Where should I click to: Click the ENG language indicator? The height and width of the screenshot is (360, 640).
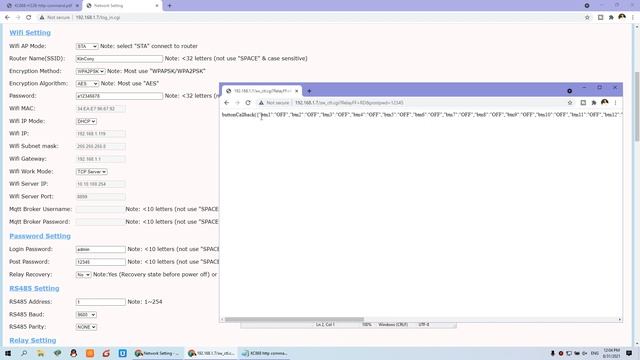595,353
